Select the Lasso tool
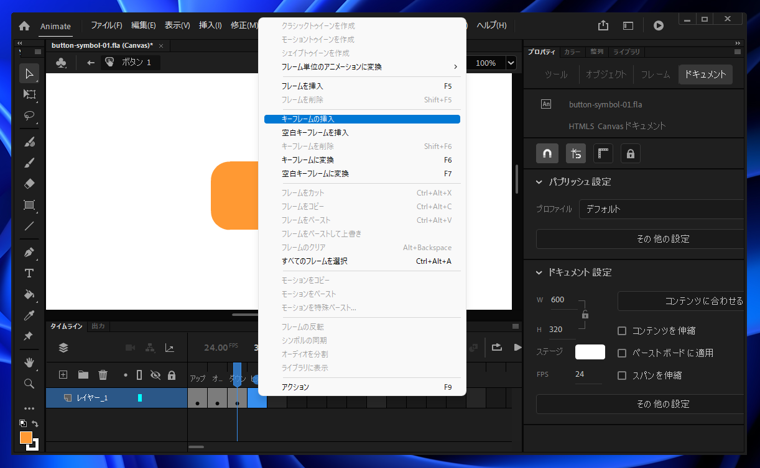This screenshot has width=760, height=468. [29, 115]
